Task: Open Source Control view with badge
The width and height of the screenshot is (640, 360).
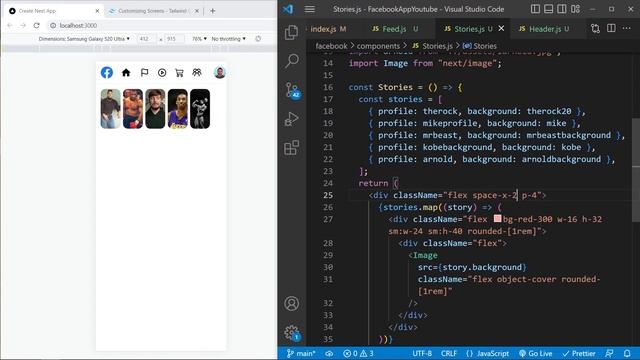Action: [x=292, y=90]
